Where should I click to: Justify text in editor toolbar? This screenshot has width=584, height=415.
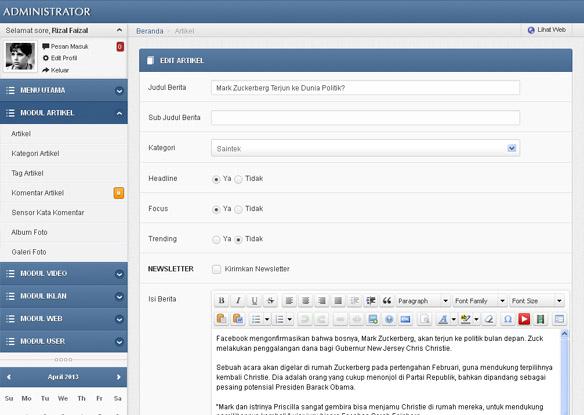[338, 301]
